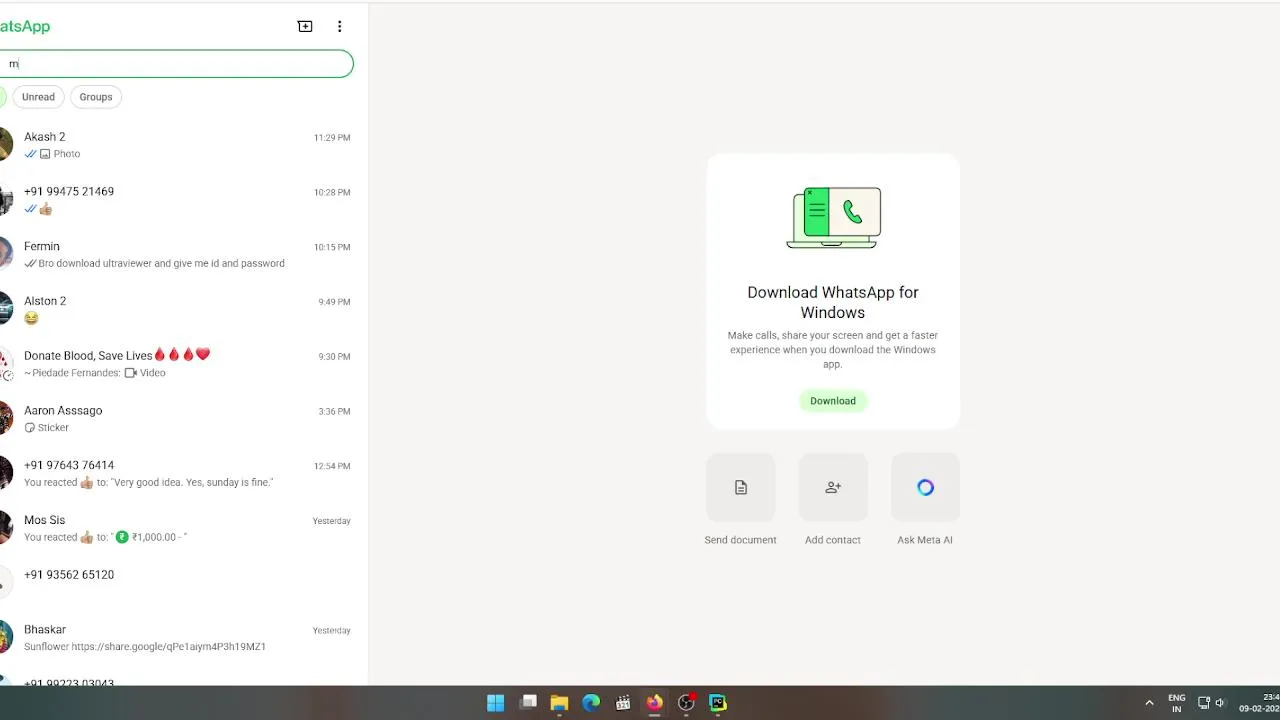
Task: Filter chats by Groups
Action: pyautogui.click(x=96, y=97)
